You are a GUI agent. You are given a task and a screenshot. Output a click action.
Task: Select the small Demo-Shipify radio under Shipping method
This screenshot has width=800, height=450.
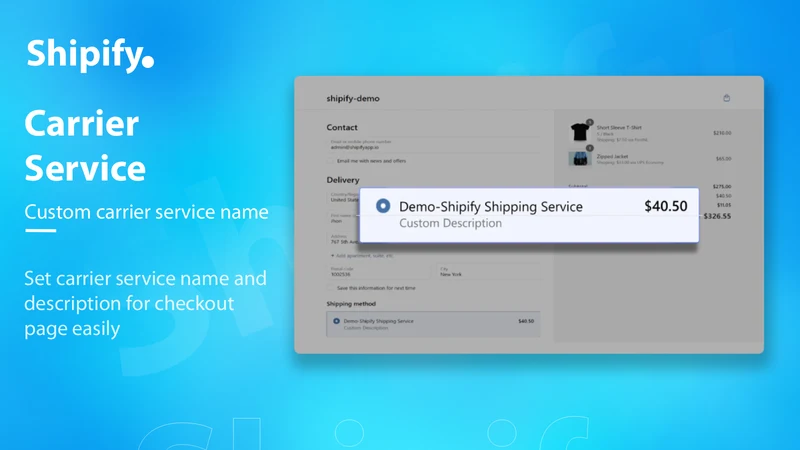coord(336,321)
